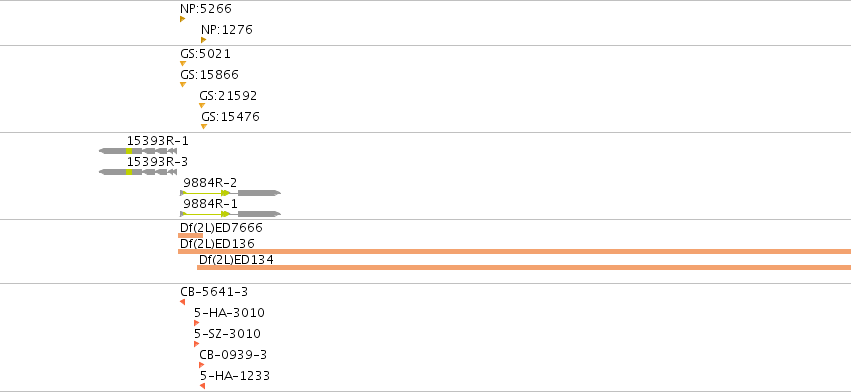Open the 15393R-1 transcript glyph
Image resolution: width=851 pixels, height=392 pixels.
click(x=138, y=151)
